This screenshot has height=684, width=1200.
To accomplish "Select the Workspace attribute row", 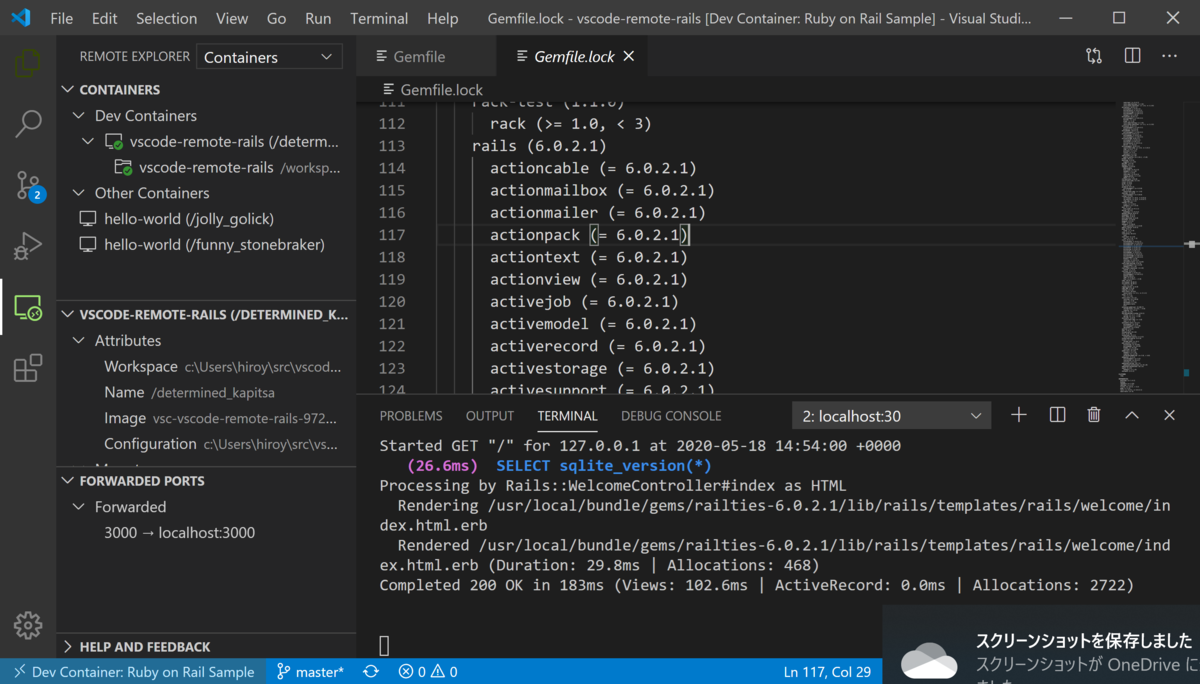I will 206,367.
